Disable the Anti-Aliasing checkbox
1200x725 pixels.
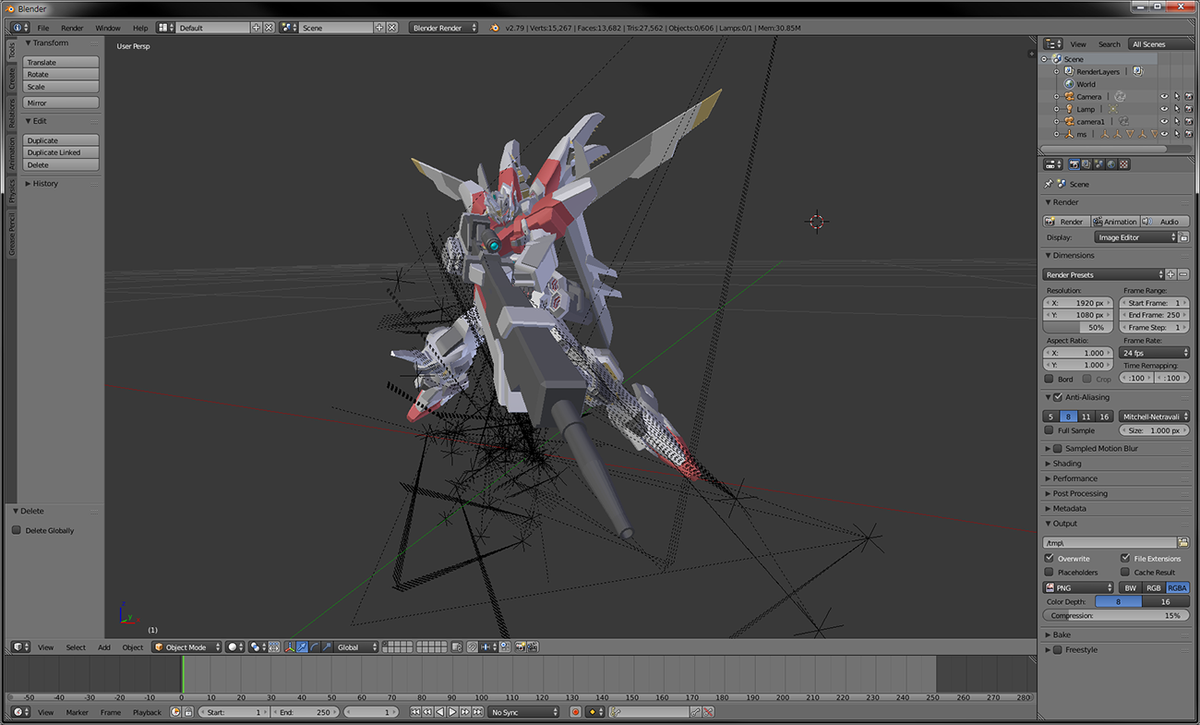pos(1058,397)
